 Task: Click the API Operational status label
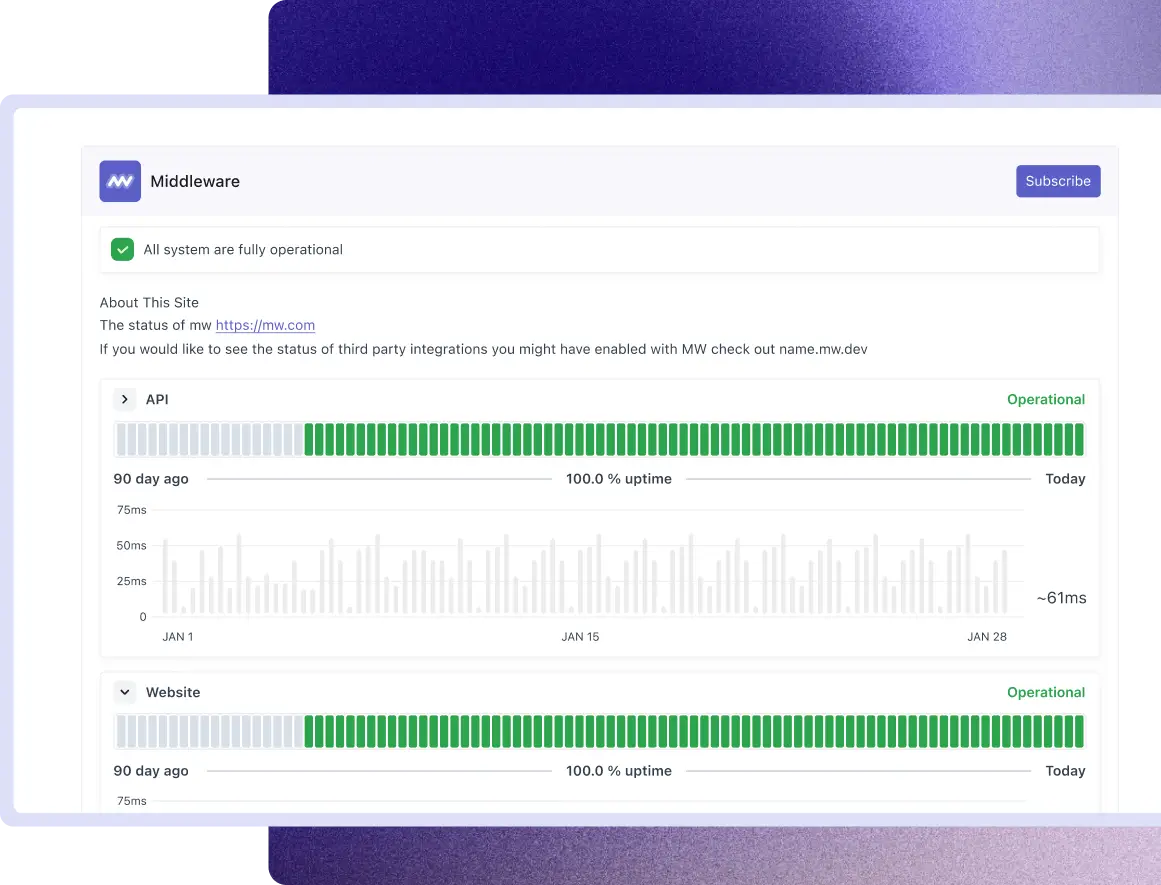1045,399
